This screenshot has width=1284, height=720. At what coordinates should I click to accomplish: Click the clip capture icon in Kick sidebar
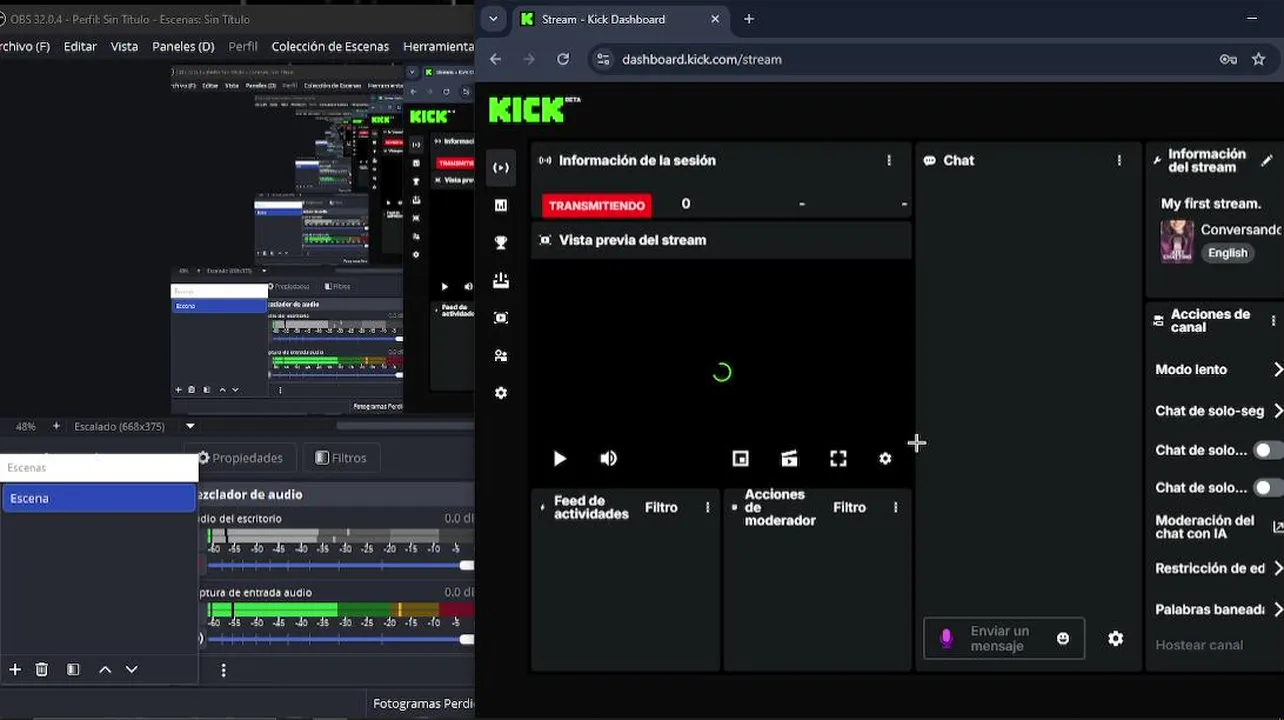click(501, 318)
